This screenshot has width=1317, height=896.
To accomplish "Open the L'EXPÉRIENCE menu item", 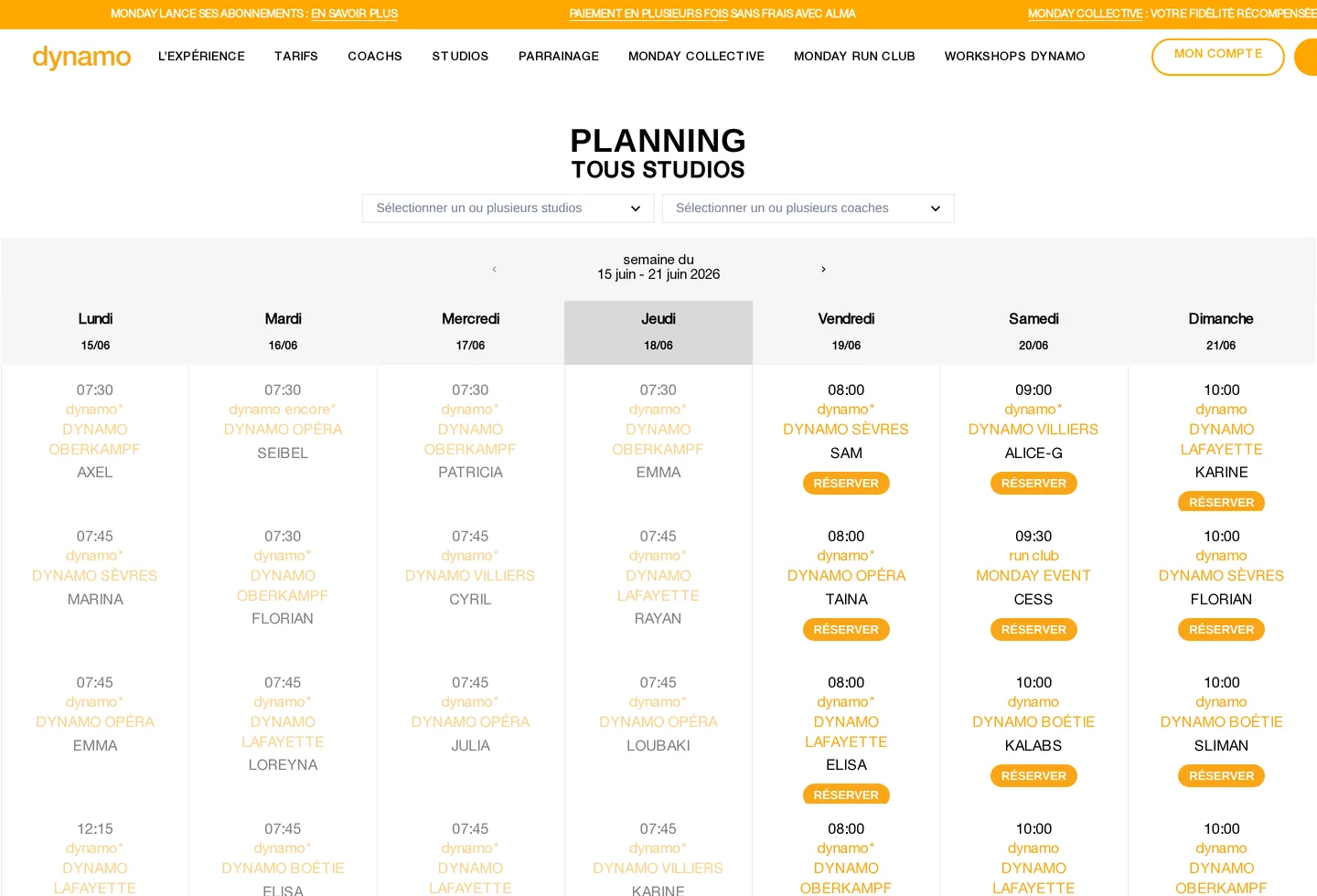I will coord(201,57).
